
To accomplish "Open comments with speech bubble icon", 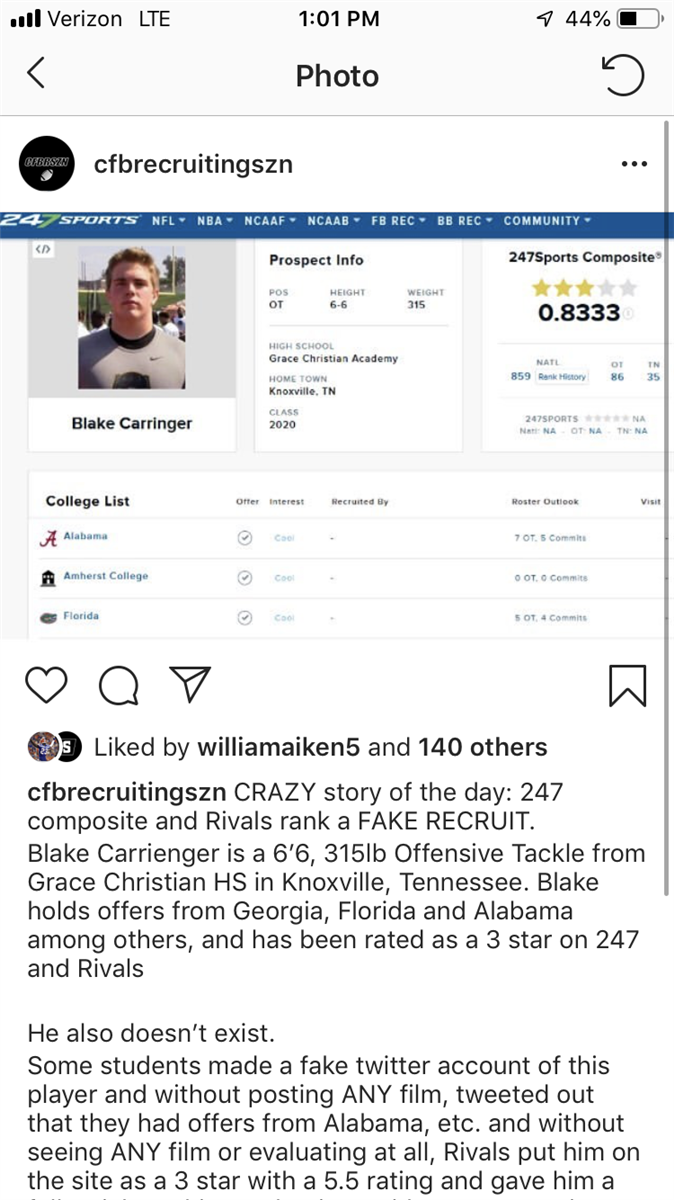I will click(x=118, y=685).
